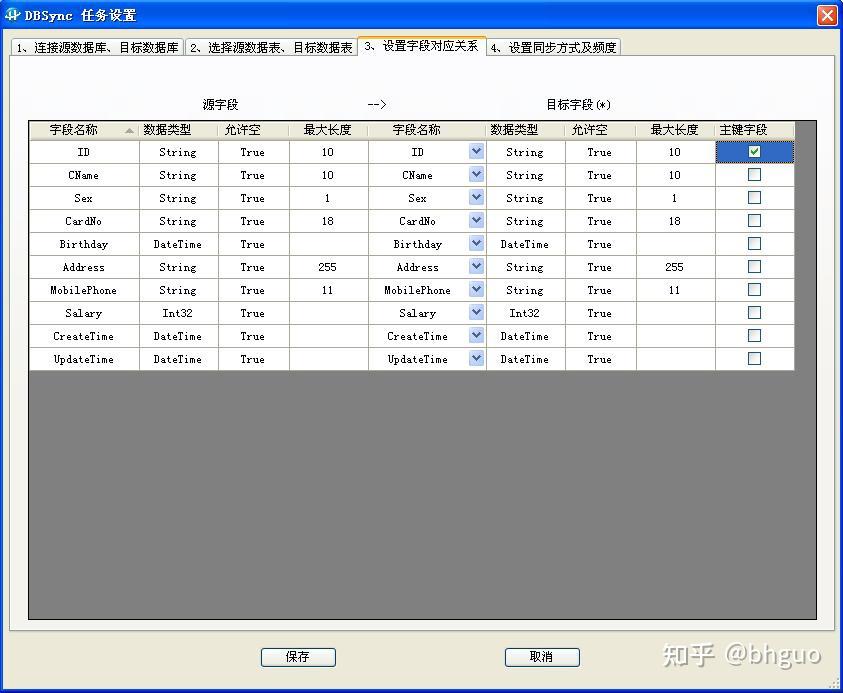The image size is (843, 693).
Task: Open the Birthday target field dropdown
Action: coord(474,244)
